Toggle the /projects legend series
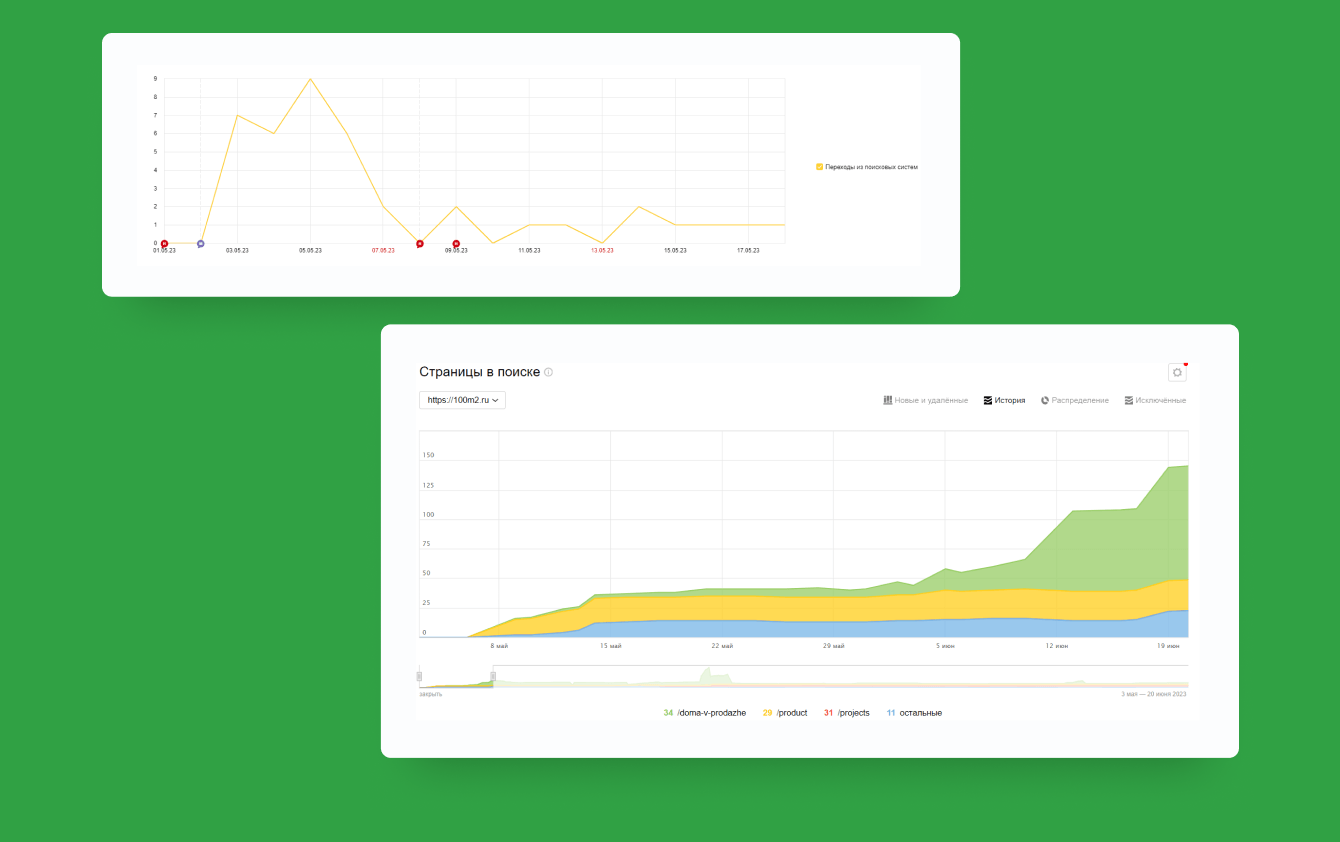Screen dimensions: 1340x842 pos(847,713)
